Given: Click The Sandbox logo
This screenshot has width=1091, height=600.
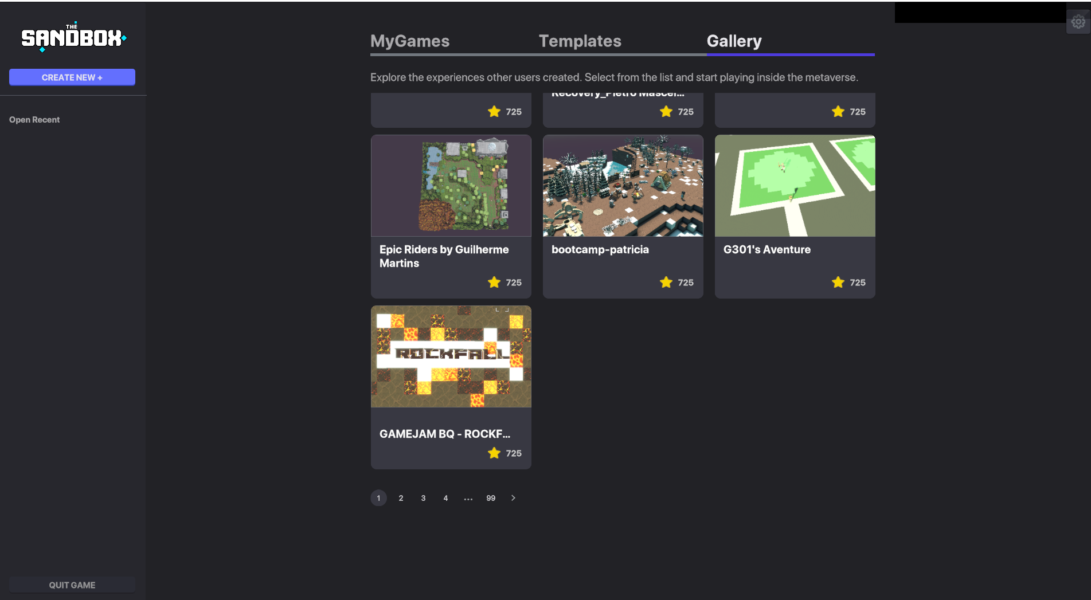Looking at the screenshot, I should [73, 37].
